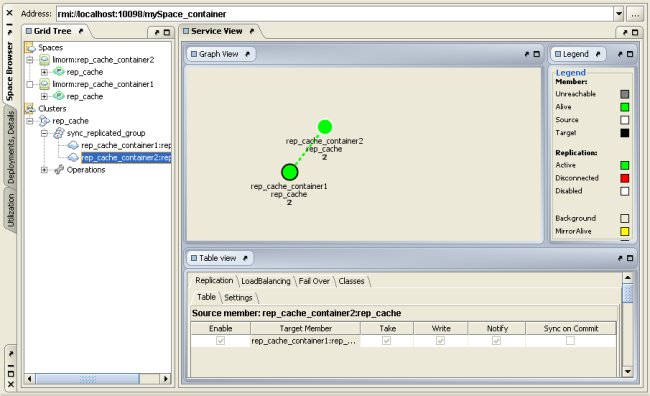Collapse the rep_cache_container2 tree node

(x=30, y=60)
